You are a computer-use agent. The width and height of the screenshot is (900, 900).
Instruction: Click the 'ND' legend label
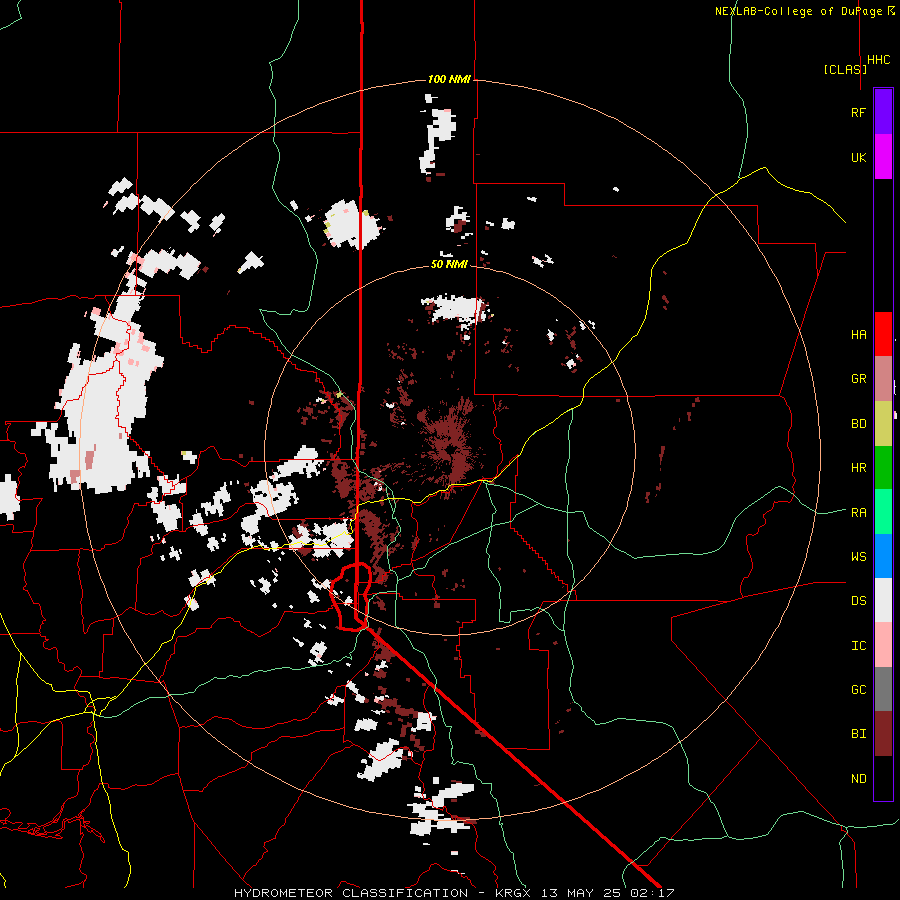(x=858, y=779)
